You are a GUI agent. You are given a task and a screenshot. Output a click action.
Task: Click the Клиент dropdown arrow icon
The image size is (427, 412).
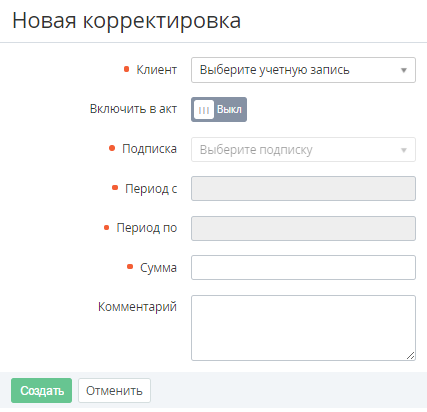coord(404,70)
